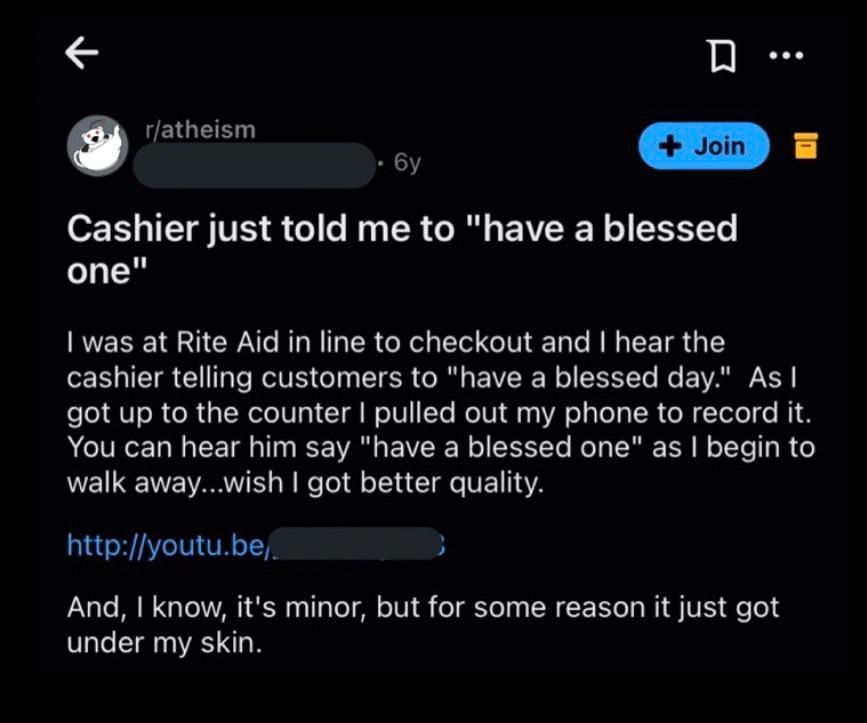Viewport: 867px width, 723px height.
Task: Bookmark this post with the save icon
Action: coord(722,57)
